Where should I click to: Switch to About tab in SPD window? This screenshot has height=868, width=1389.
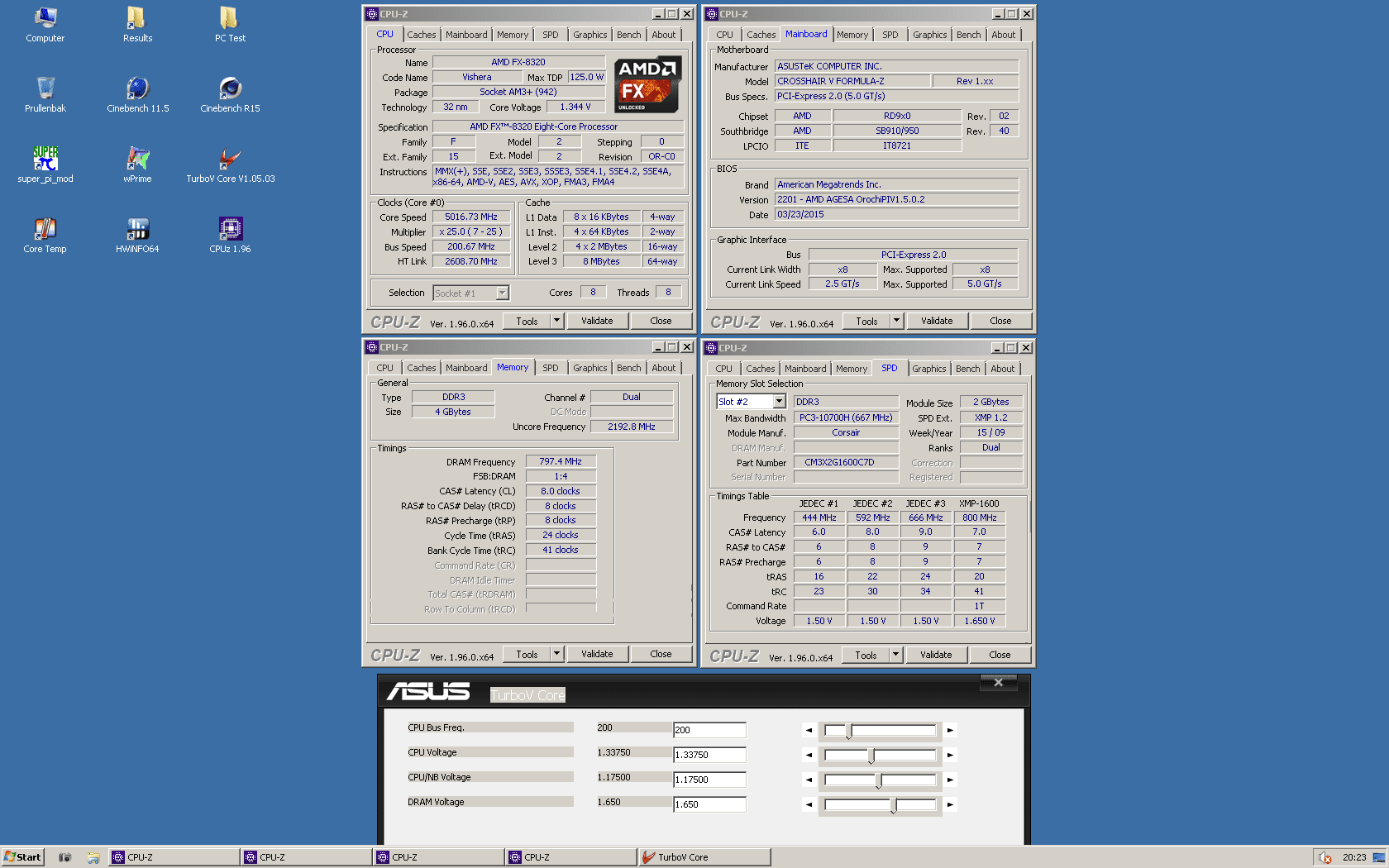[1002, 369]
